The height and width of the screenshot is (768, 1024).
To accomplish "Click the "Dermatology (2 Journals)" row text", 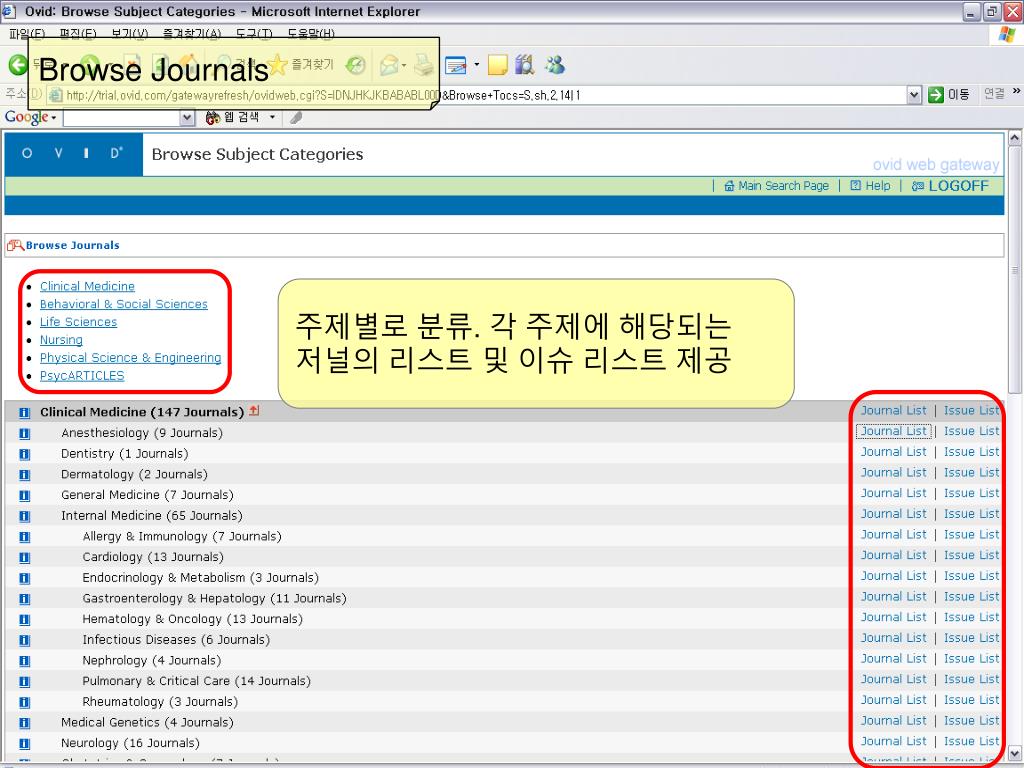I will click(x=134, y=475).
